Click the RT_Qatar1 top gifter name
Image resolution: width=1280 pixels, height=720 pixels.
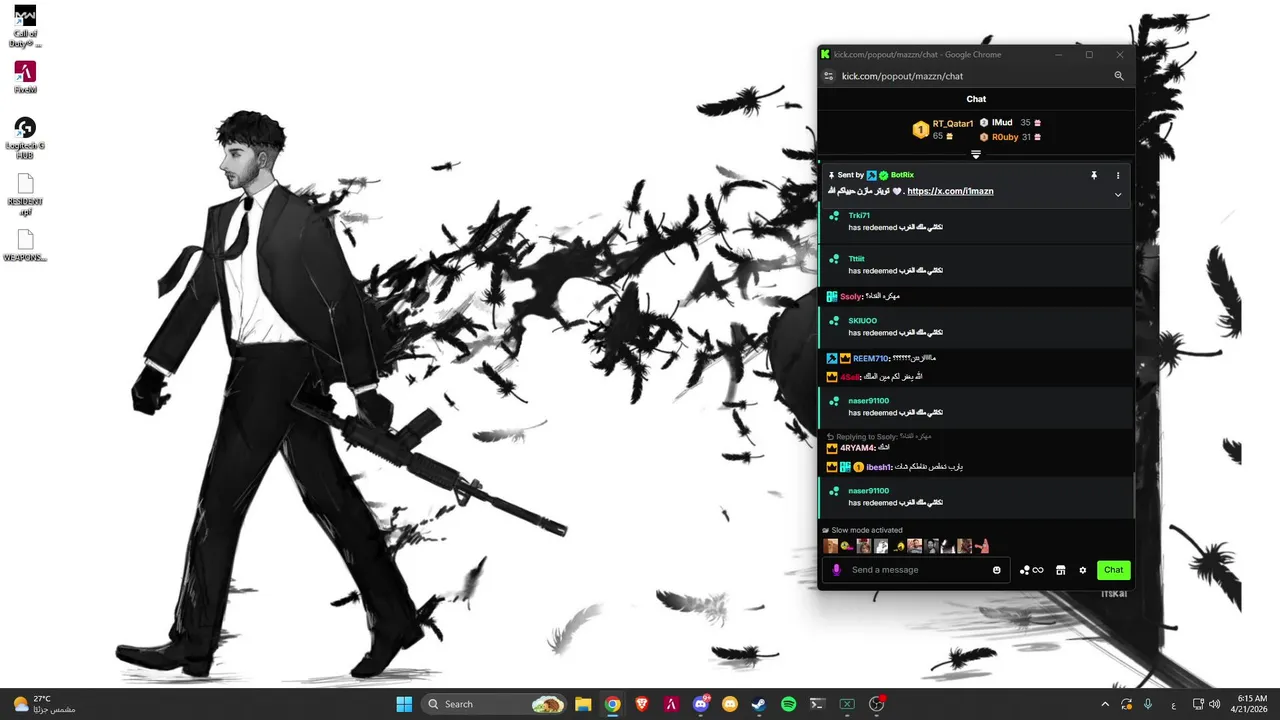pyautogui.click(x=953, y=124)
